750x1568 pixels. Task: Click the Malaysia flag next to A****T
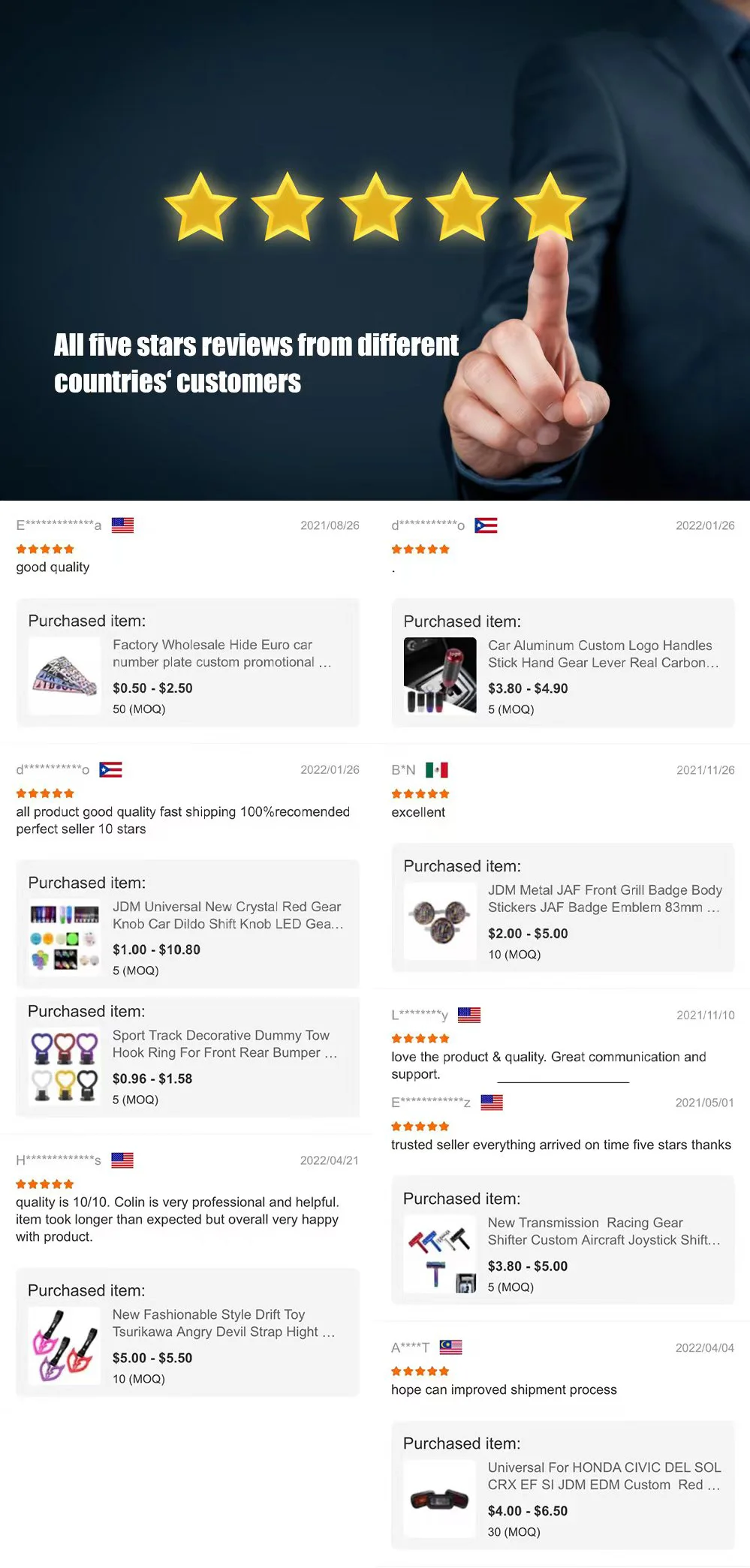pos(450,1347)
